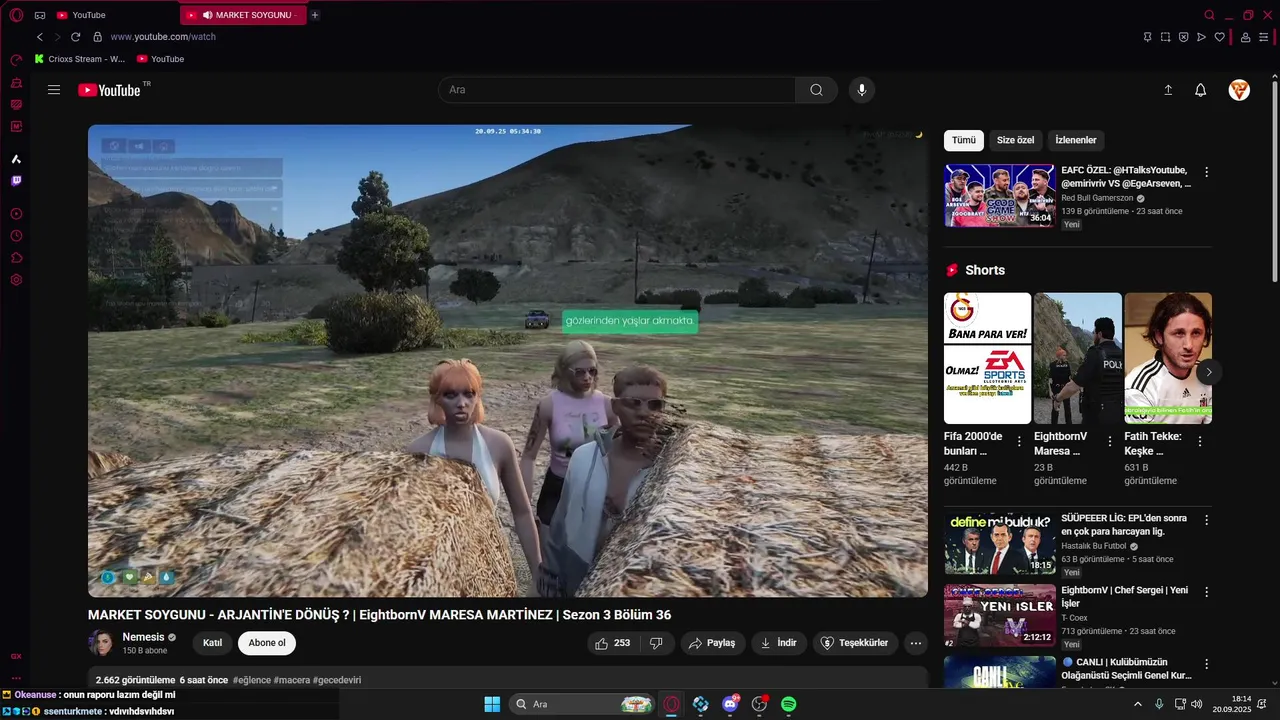The image size is (1280, 720).
Task: Go to YouTube home via the logo
Action: click(x=110, y=90)
